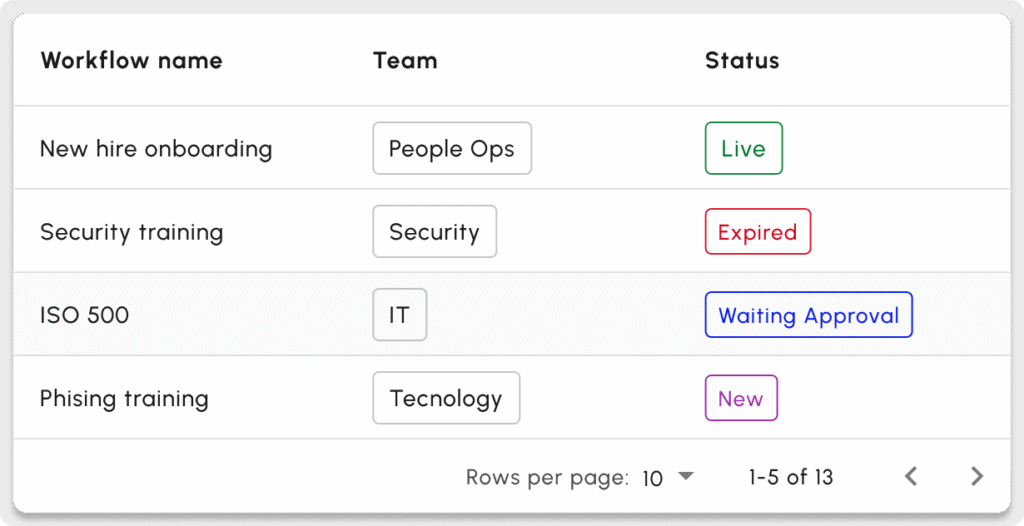Click the green Live status badge
The image size is (1024, 526).
[x=743, y=149]
